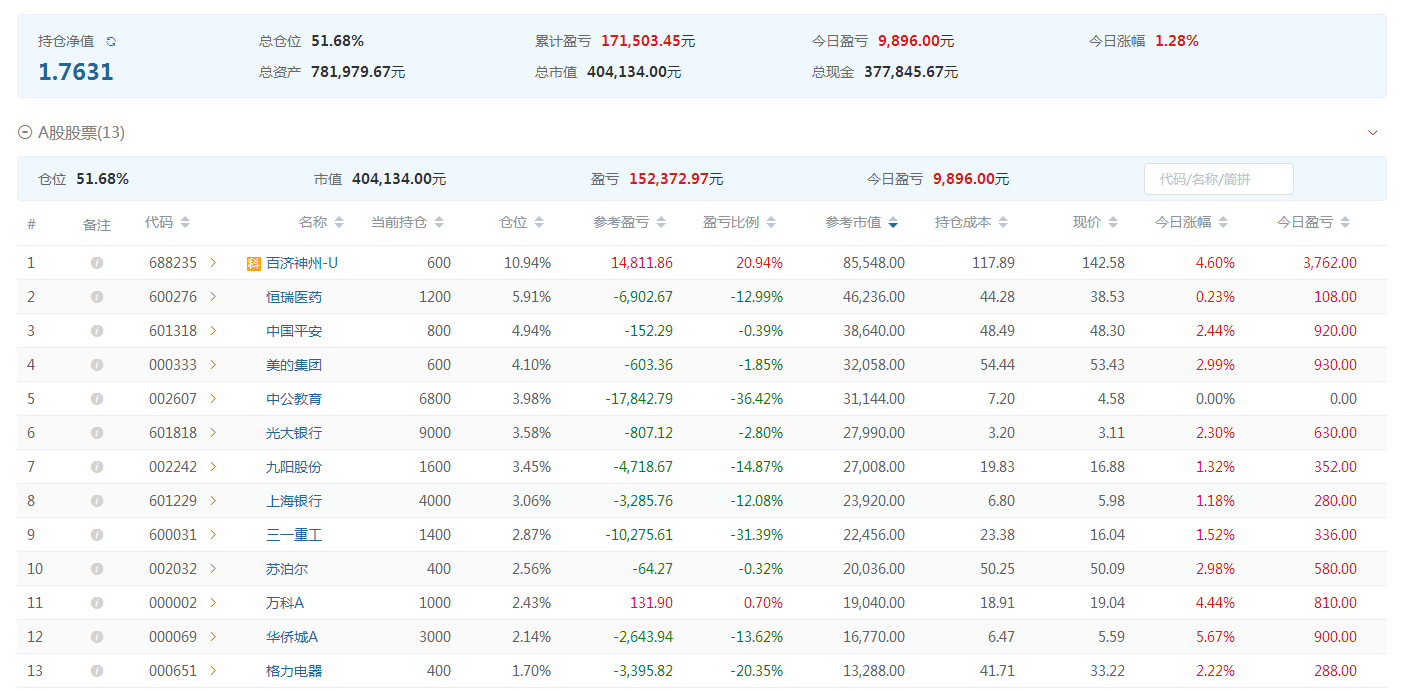Open the 九阳股份 stock link

click(294, 467)
